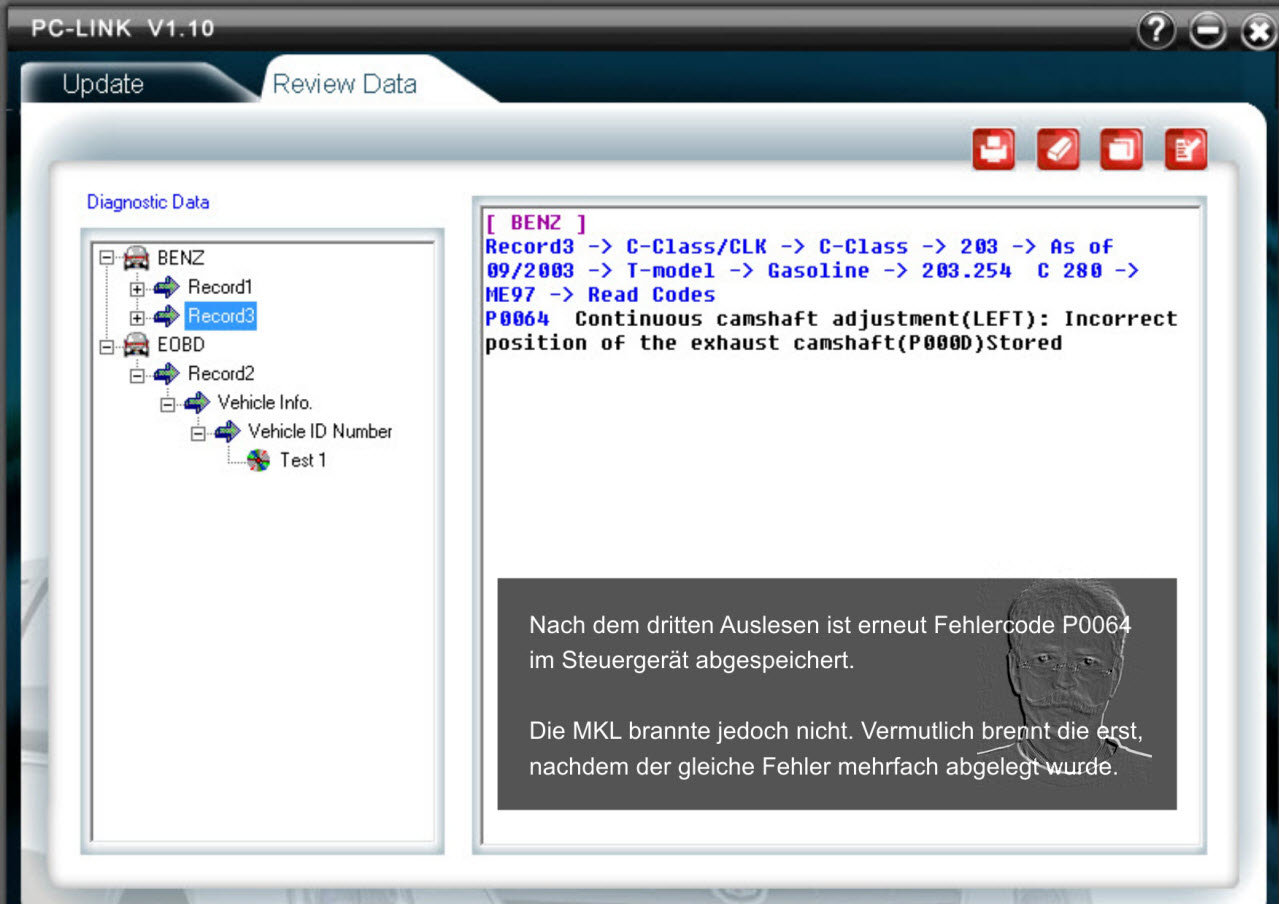The height and width of the screenshot is (904, 1279).
Task: Click the arrow icon beside Vehicle Info.
Action: 197,403
